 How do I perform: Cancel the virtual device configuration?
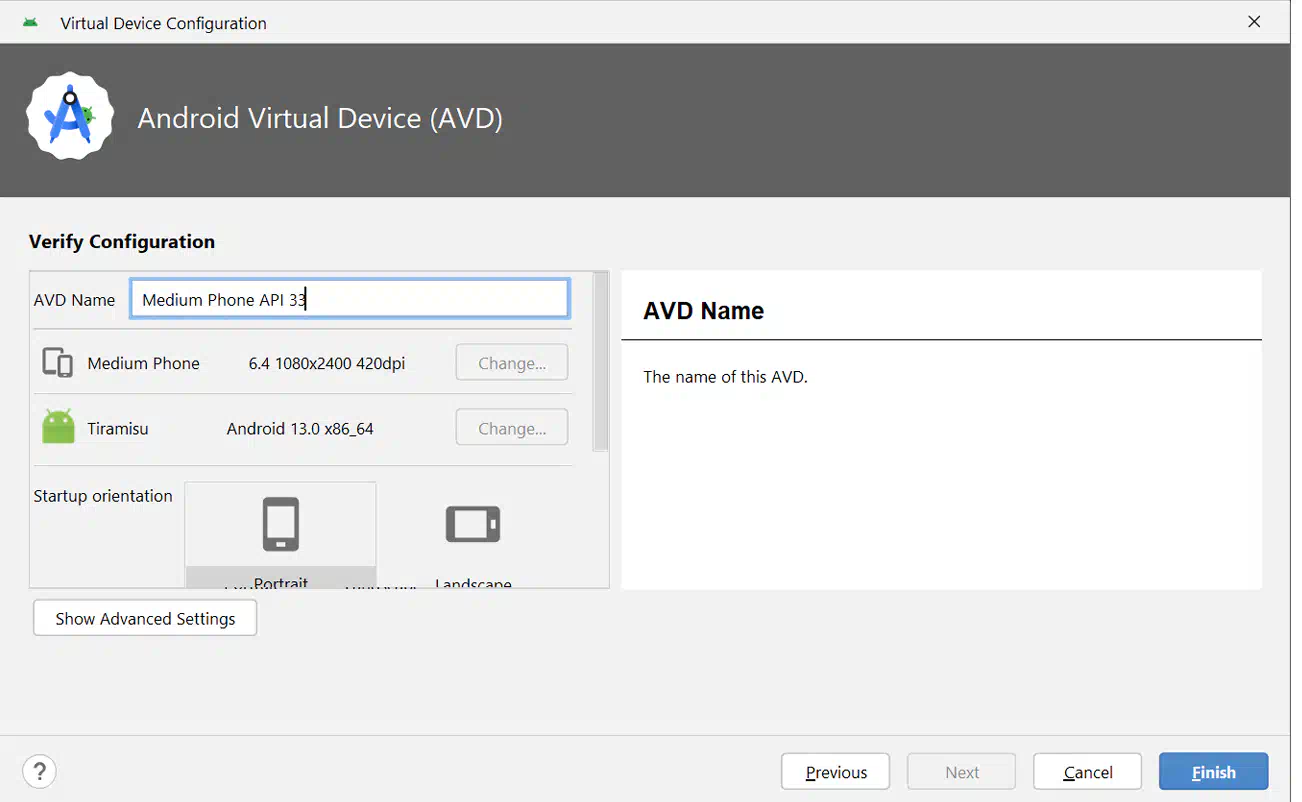1088,772
